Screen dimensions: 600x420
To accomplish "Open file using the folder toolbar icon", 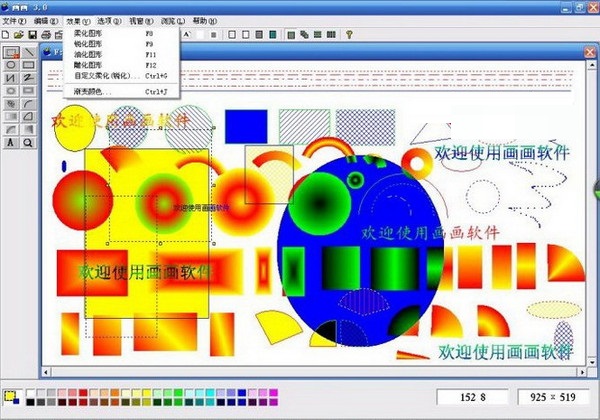I will pyautogui.click(x=21, y=34).
